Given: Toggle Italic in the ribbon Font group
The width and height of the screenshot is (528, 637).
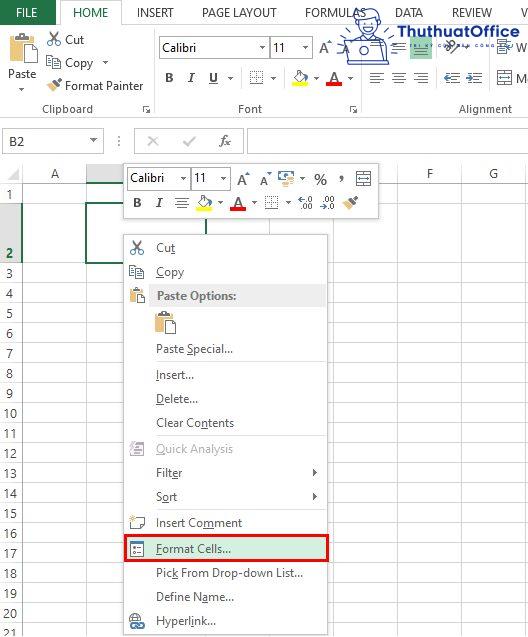Looking at the screenshot, I should pos(191,78).
